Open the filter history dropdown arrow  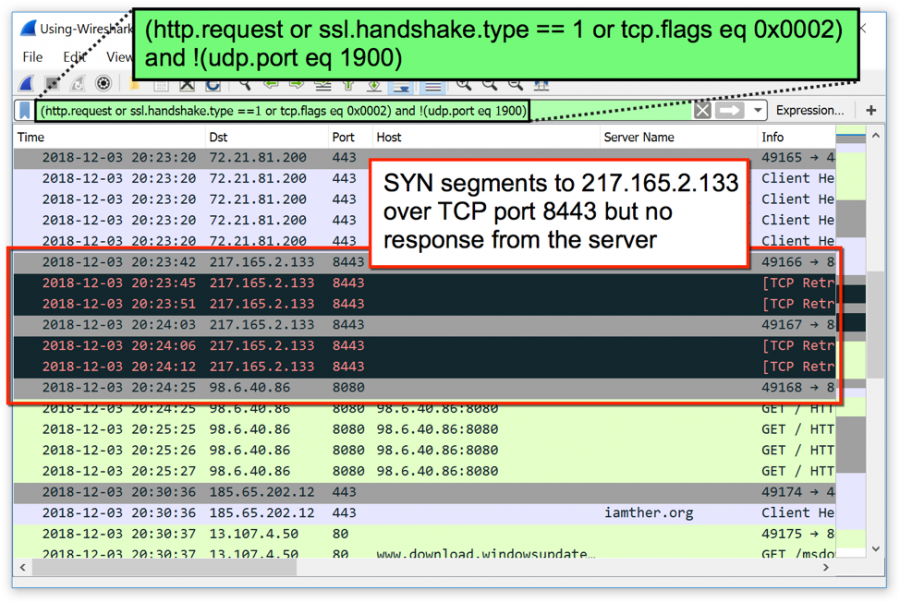click(758, 110)
